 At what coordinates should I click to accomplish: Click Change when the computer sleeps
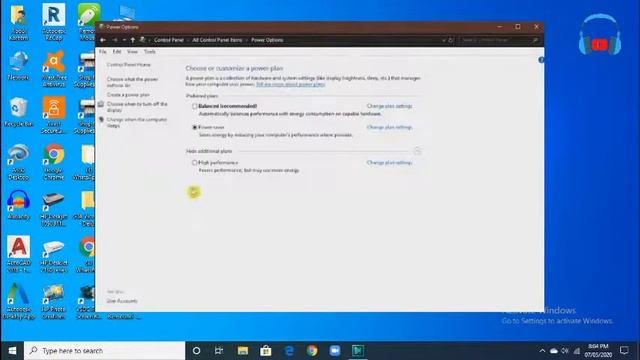click(x=137, y=122)
